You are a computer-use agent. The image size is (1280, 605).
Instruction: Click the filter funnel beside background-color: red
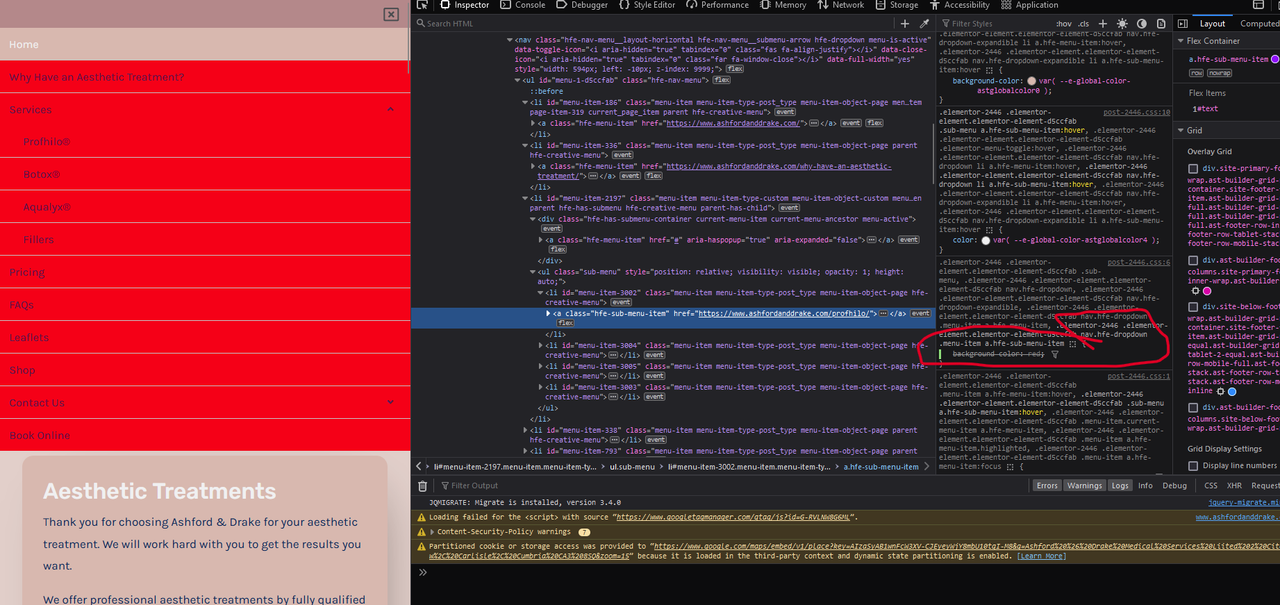tap(1055, 354)
